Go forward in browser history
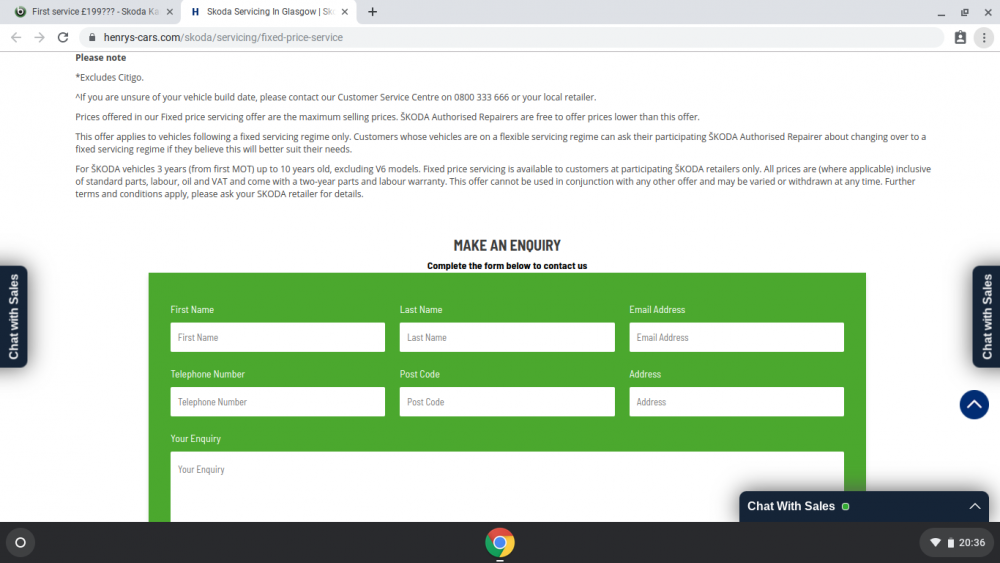This screenshot has width=1000, height=563. 40,38
